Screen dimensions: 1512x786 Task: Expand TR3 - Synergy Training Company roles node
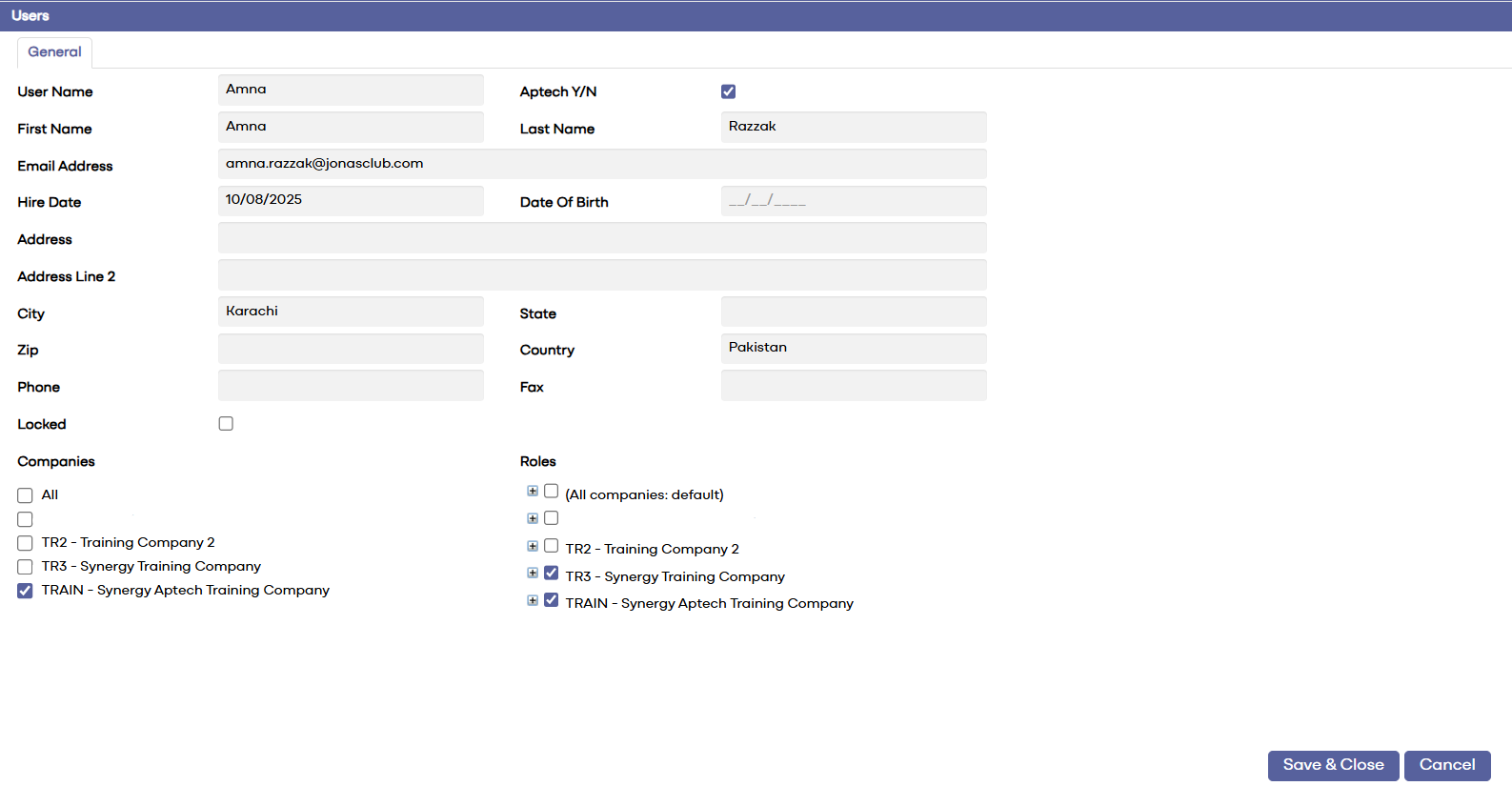[533, 574]
